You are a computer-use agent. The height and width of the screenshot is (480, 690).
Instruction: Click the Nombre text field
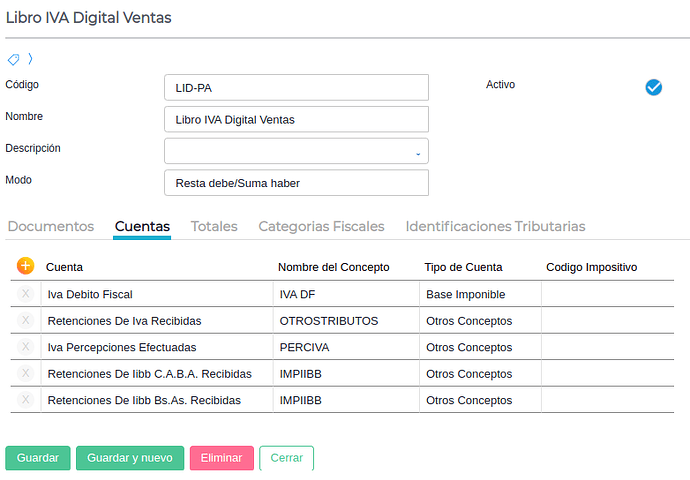click(296, 119)
